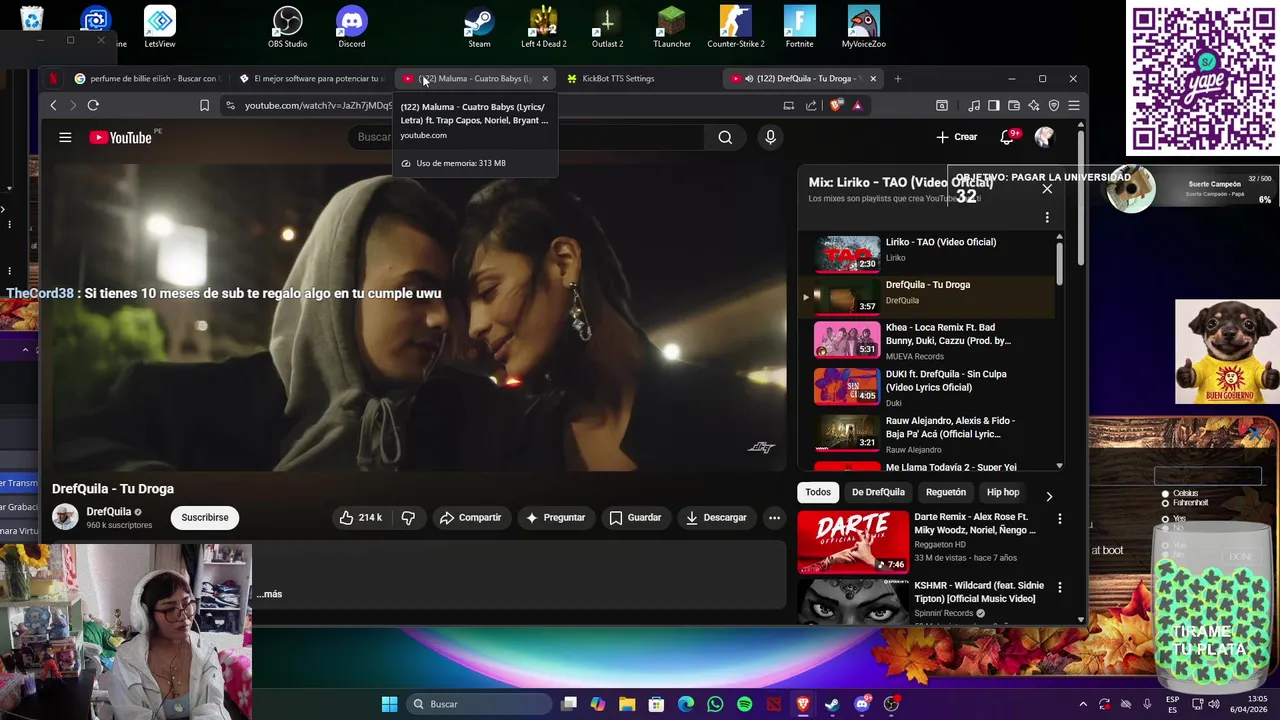
Task: Dislike the DrefQuila video
Action: tap(408, 517)
